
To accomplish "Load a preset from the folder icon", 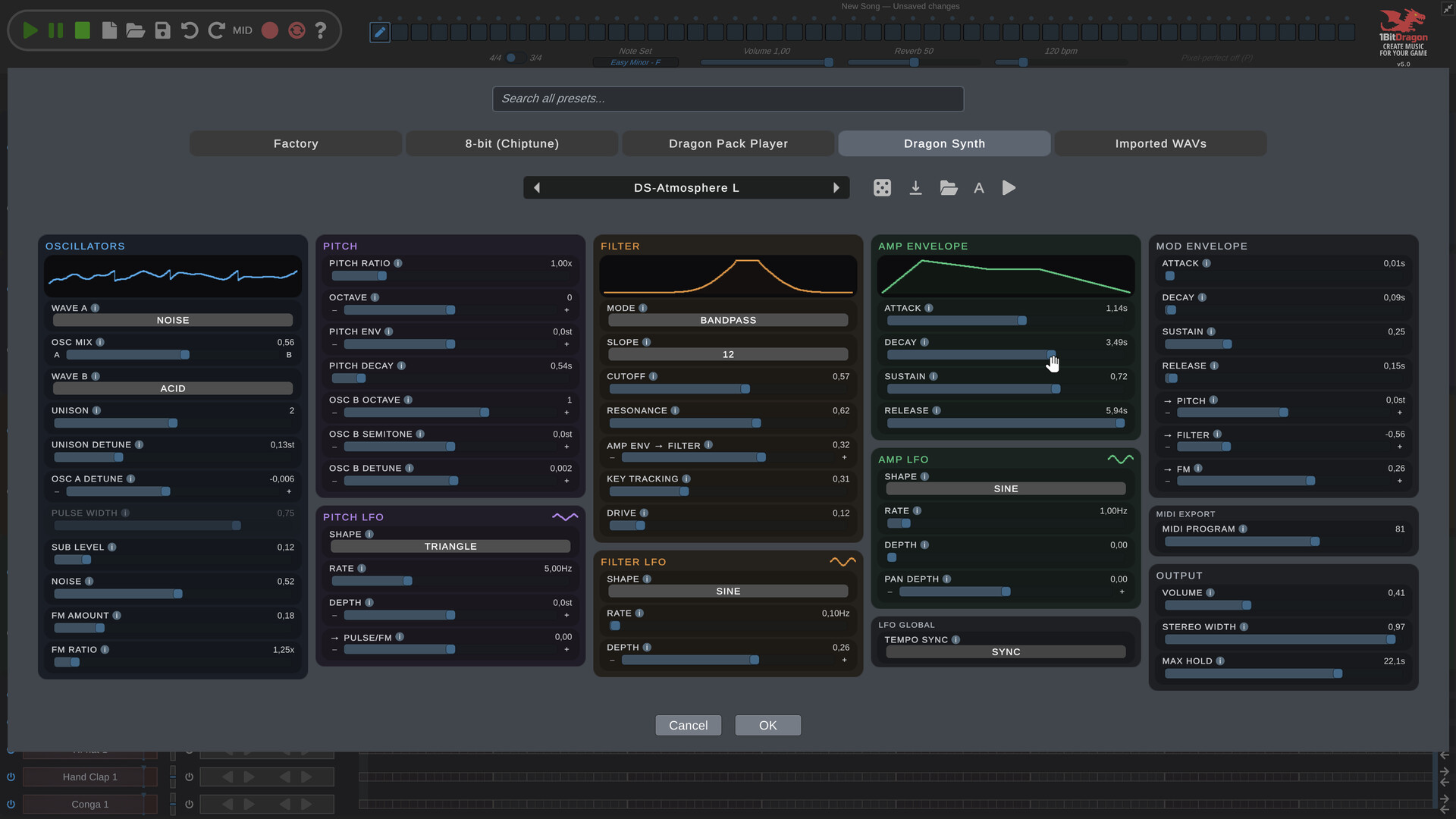I will point(949,188).
